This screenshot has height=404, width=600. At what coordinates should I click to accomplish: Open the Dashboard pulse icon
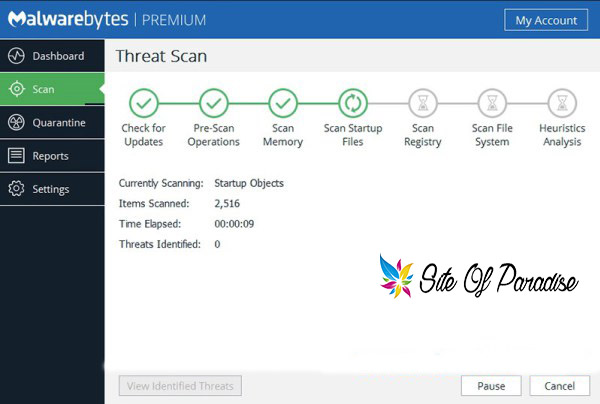pos(16,56)
